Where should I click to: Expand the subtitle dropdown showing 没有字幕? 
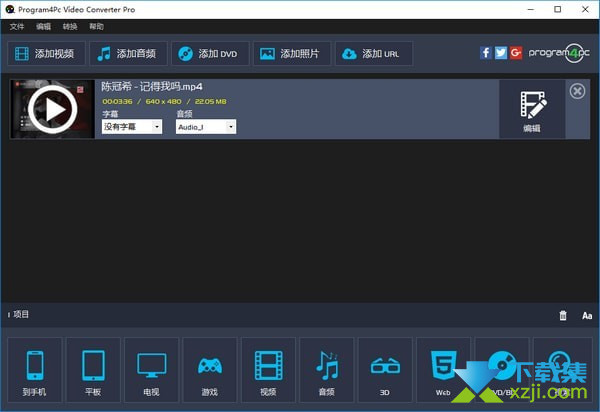(x=132, y=127)
